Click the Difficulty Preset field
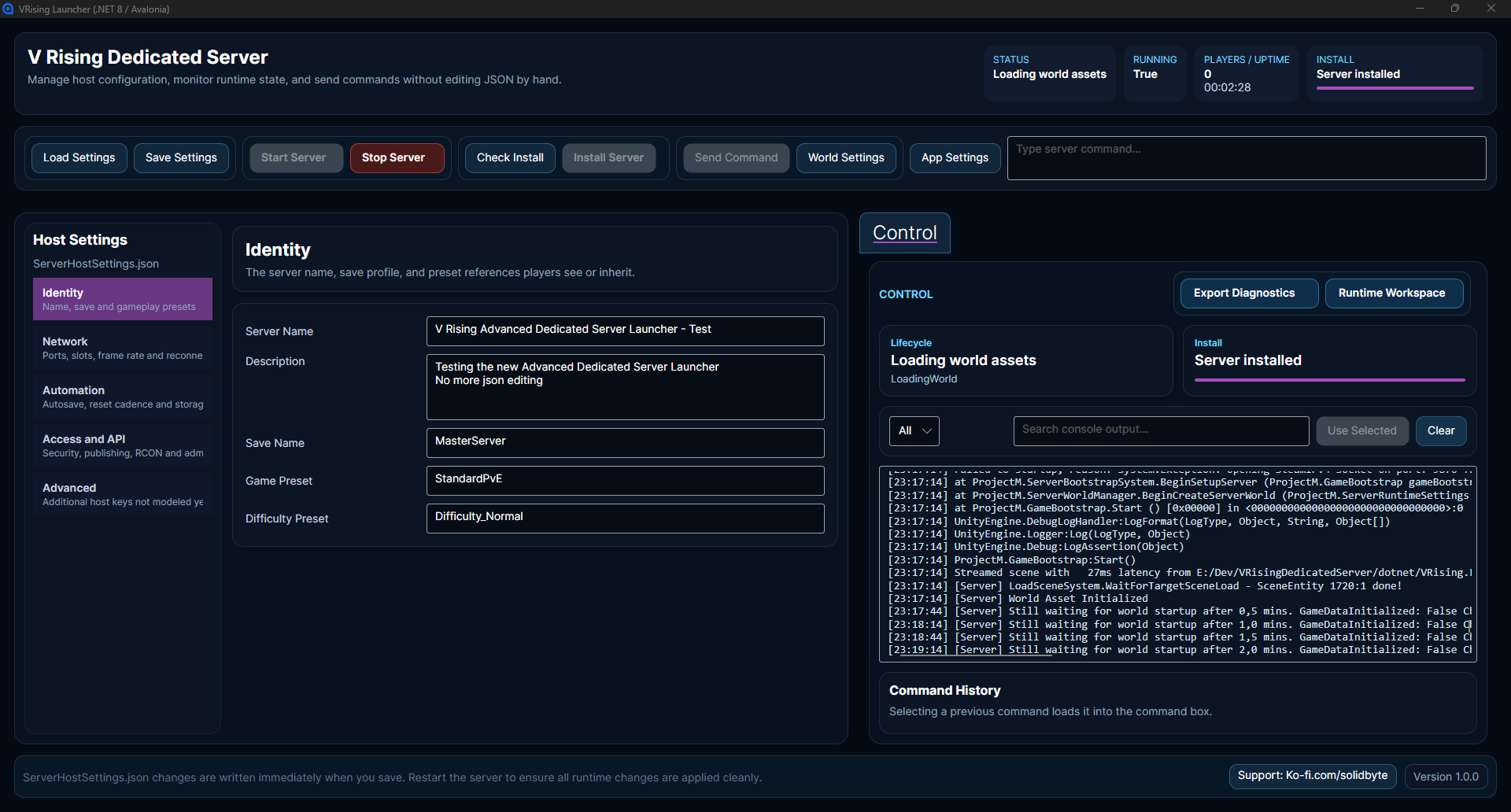 point(626,519)
